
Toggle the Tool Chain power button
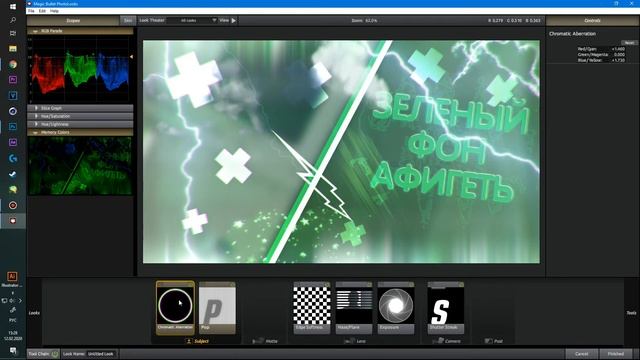[55, 354]
